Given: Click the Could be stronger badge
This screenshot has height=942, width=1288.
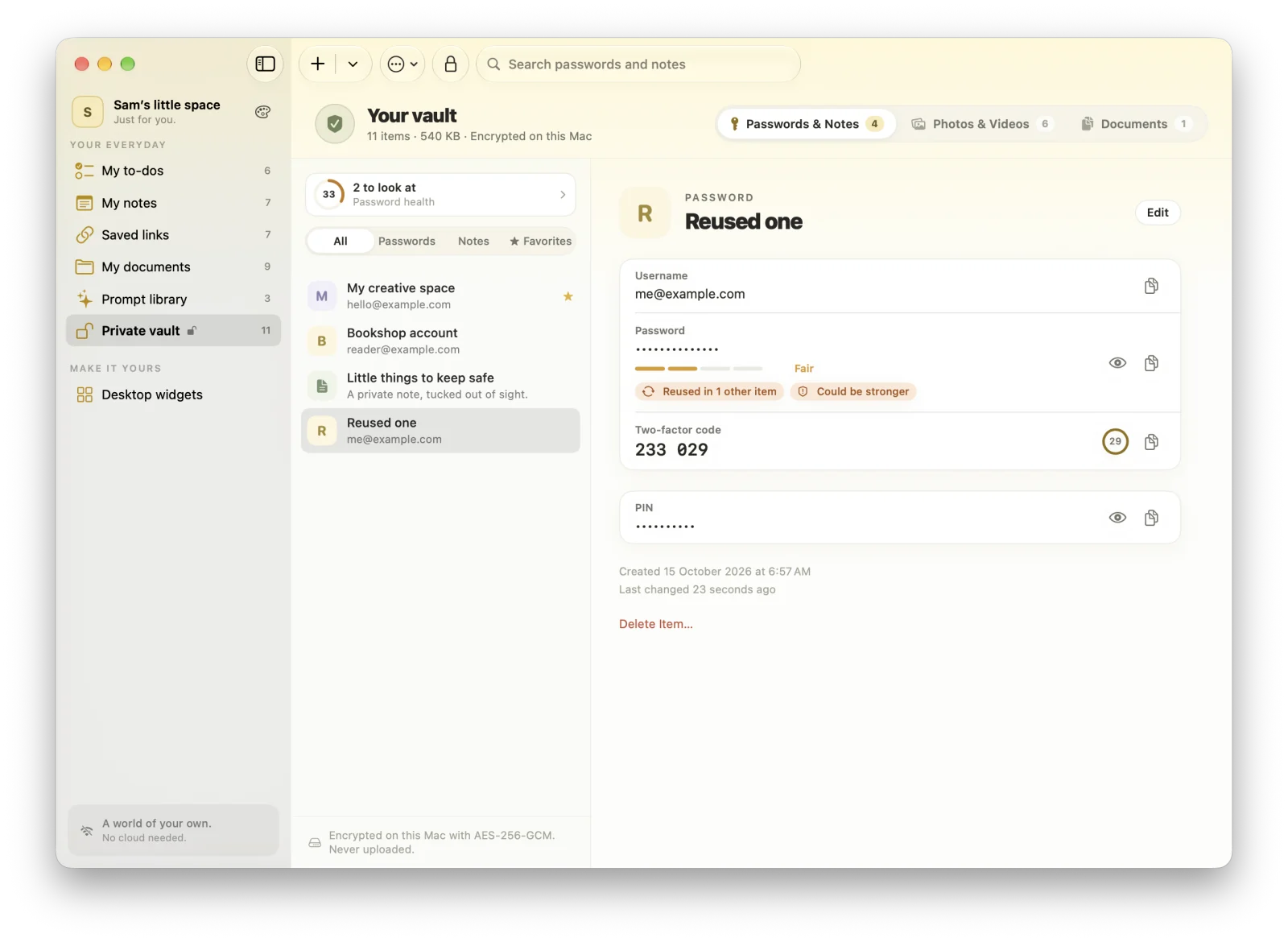Looking at the screenshot, I should [x=853, y=391].
